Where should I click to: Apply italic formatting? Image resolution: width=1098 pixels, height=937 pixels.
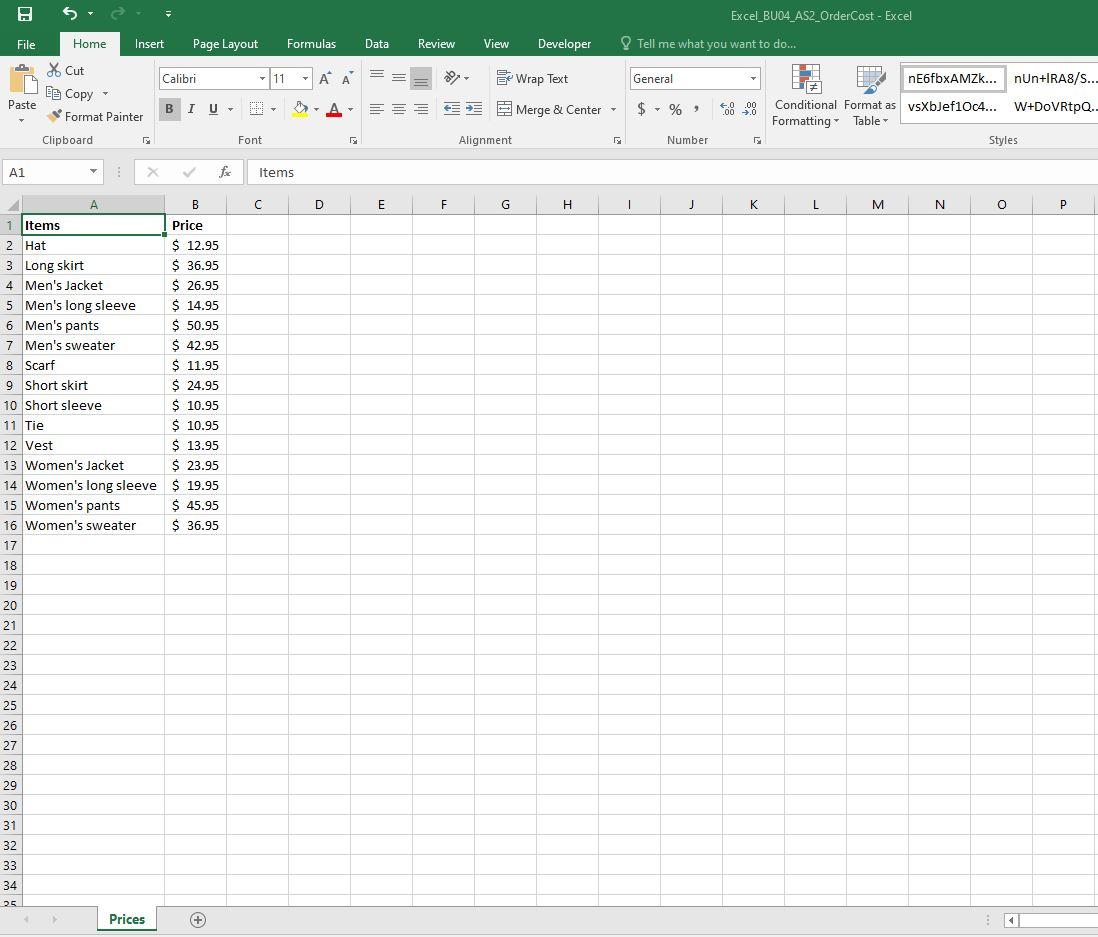tap(190, 109)
